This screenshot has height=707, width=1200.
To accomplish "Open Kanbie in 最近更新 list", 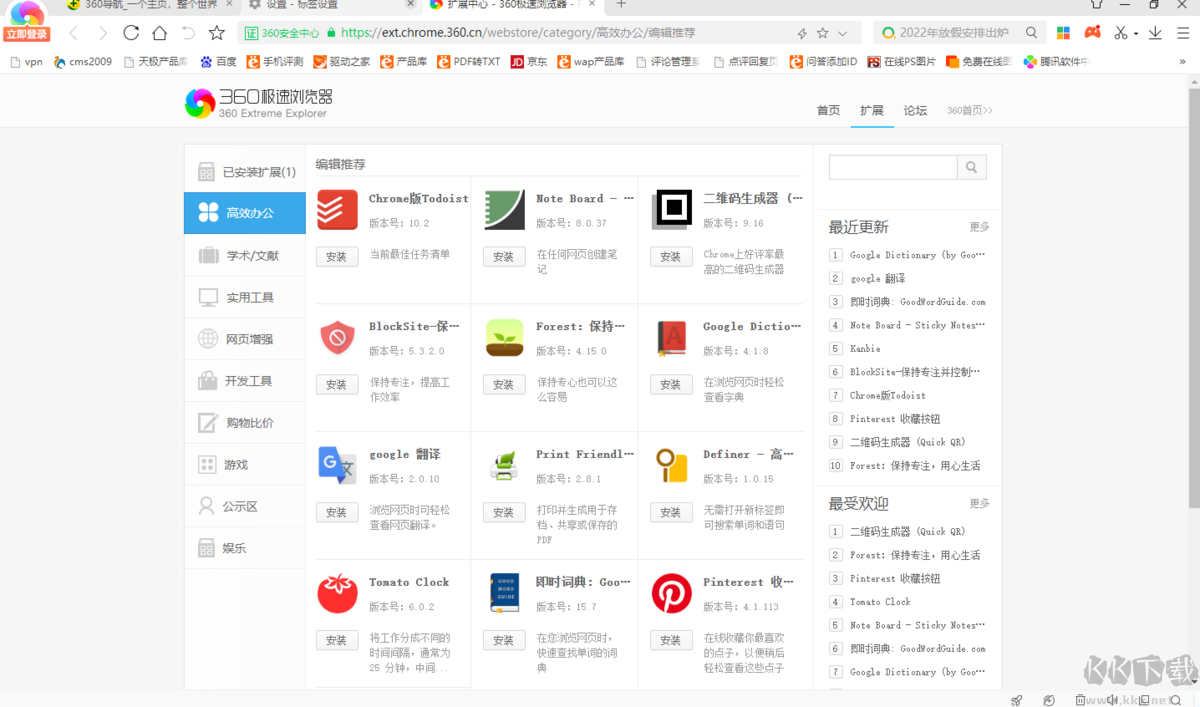I will 865,349.
